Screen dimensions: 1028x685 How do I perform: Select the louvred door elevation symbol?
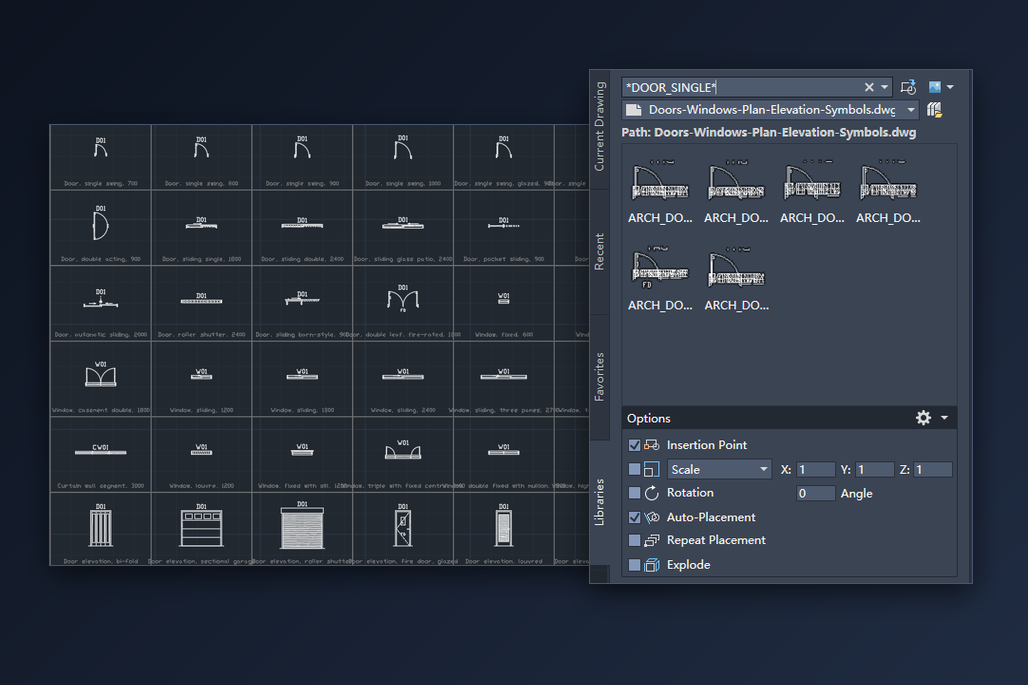click(x=504, y=526)
